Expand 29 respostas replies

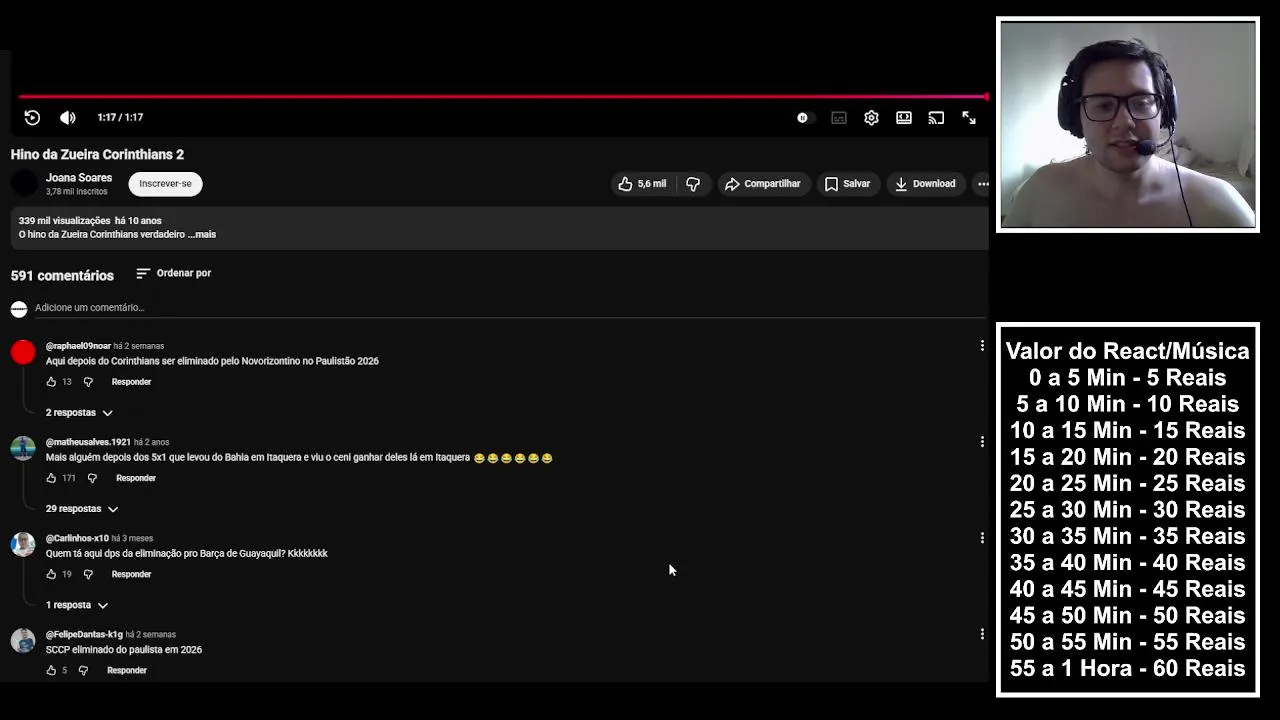tap(82, 509)
